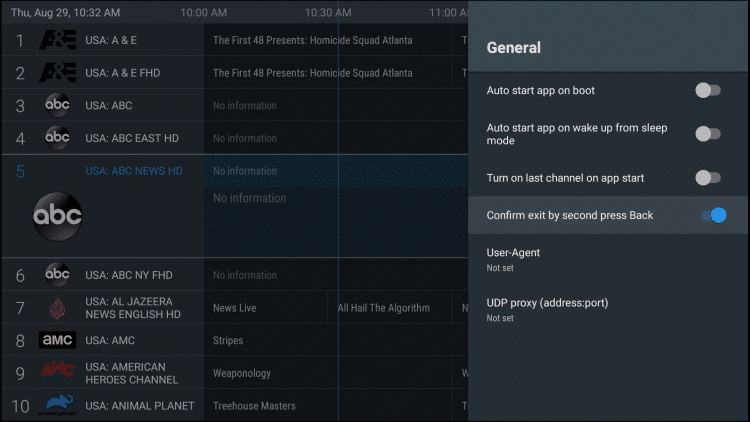Toggle auto start on wake up from sleep
Viewport: 750px width, 422px height.
[x=707, y=134]
